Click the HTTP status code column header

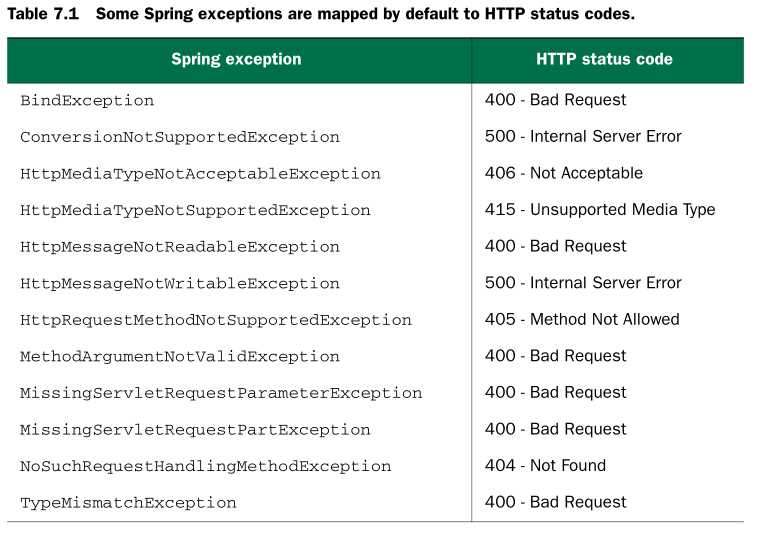(604, 59)
